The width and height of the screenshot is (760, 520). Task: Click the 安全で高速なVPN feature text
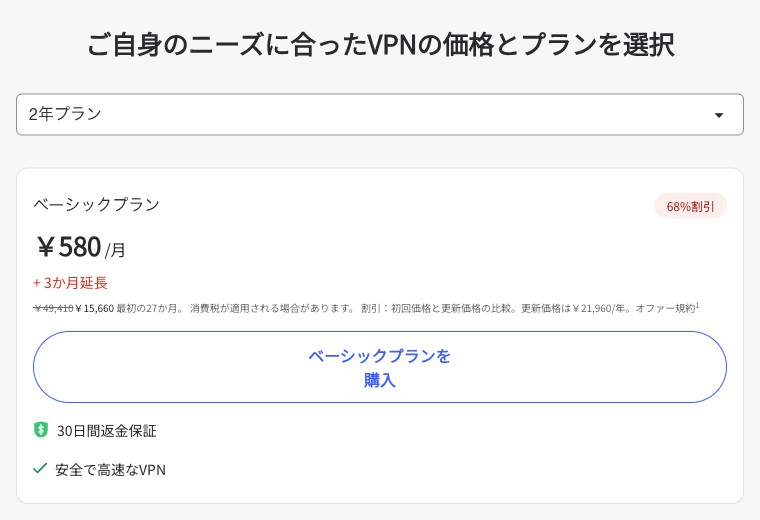[111, 470]
